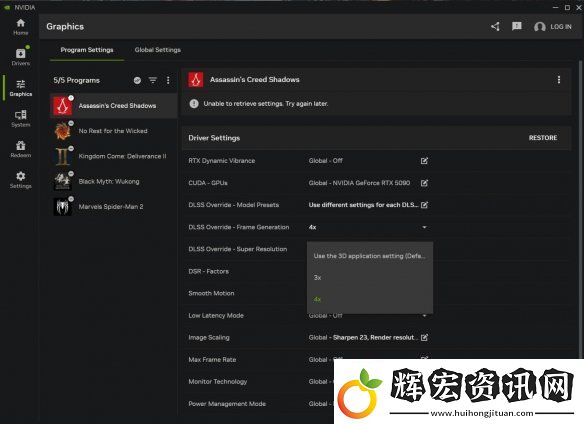Viewport: 584px width, 424px height.
Task: Click Smooth Motion label
Action: 211,293
